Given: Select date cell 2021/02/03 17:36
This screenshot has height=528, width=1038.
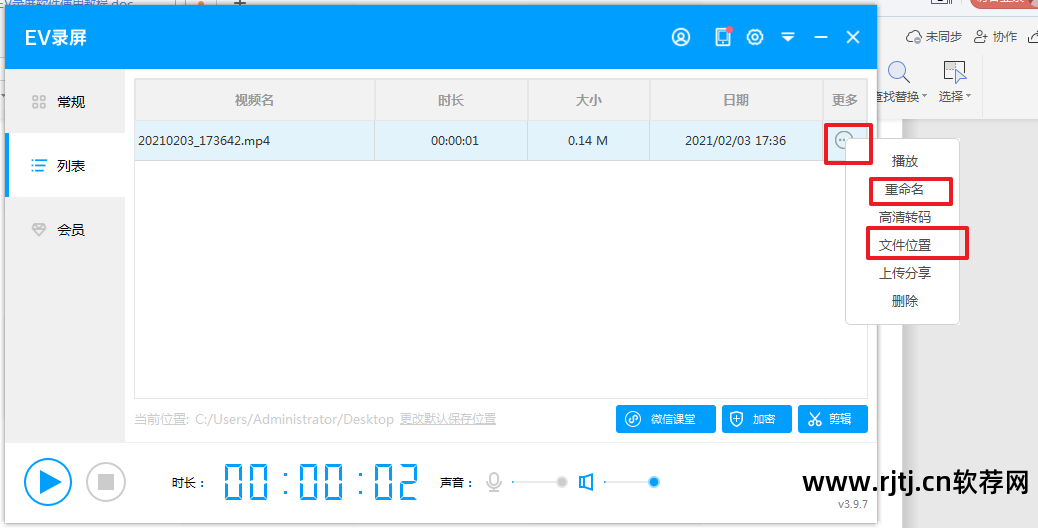Looking at the screenshot, I should click(735, 140).
